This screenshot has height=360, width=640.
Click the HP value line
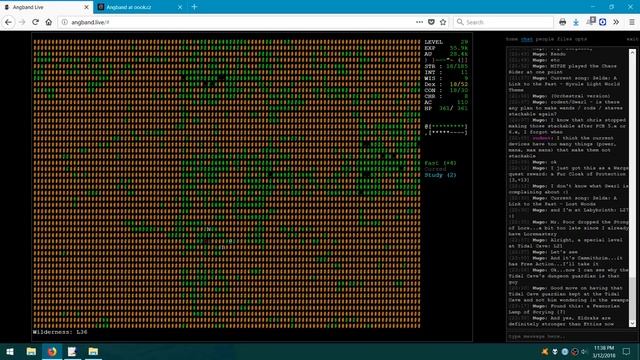pyautogui.click(x=446, y=108)
